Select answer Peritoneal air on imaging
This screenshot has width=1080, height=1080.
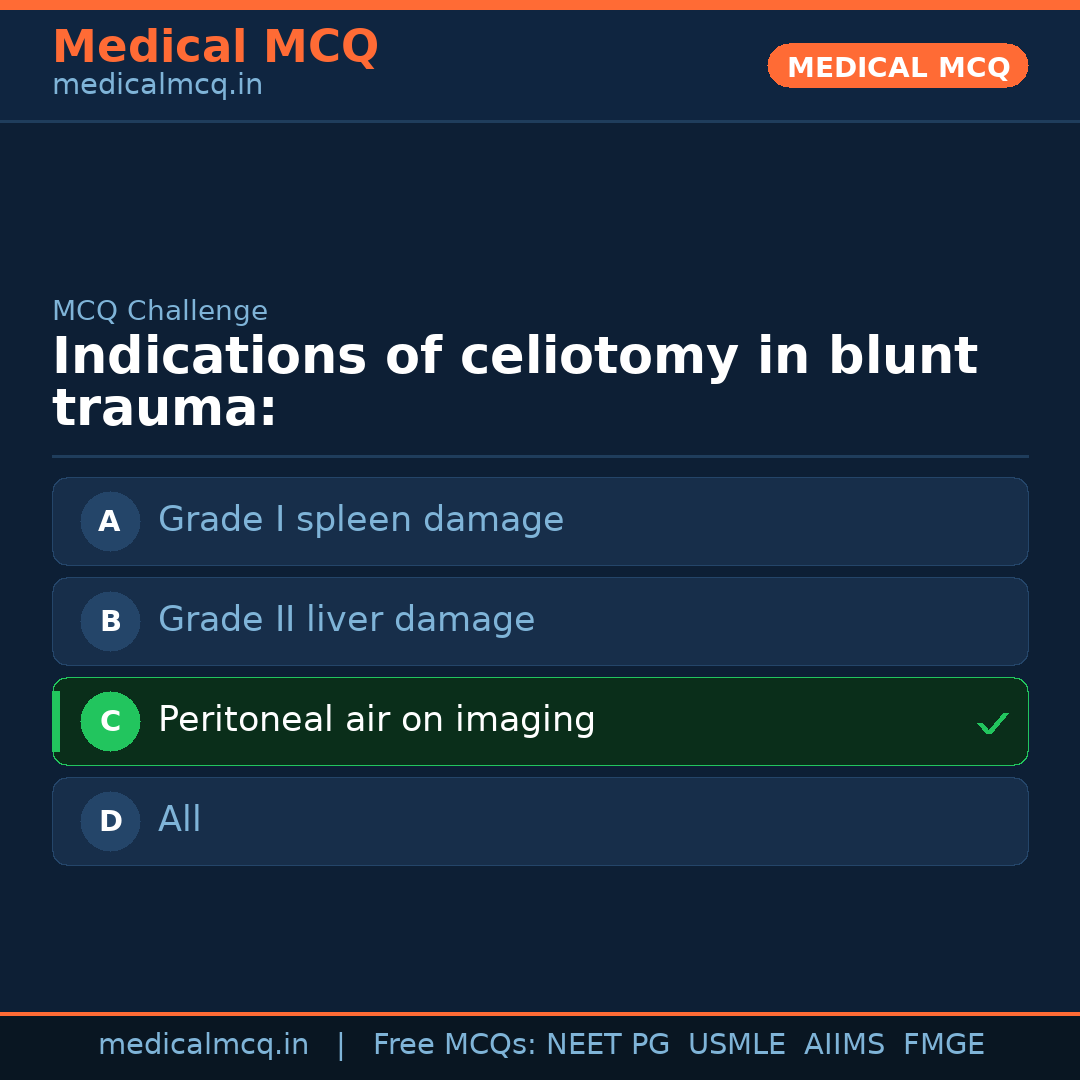pyautogui.click(x=376, y=720)
